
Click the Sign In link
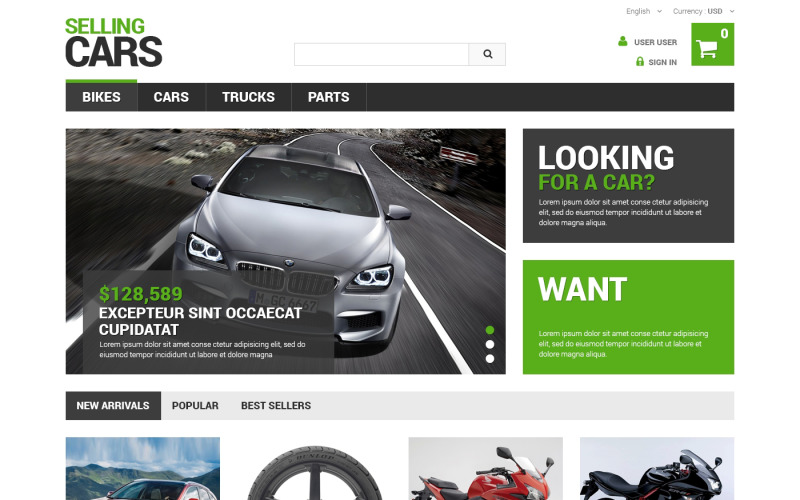tap(662, 62)
